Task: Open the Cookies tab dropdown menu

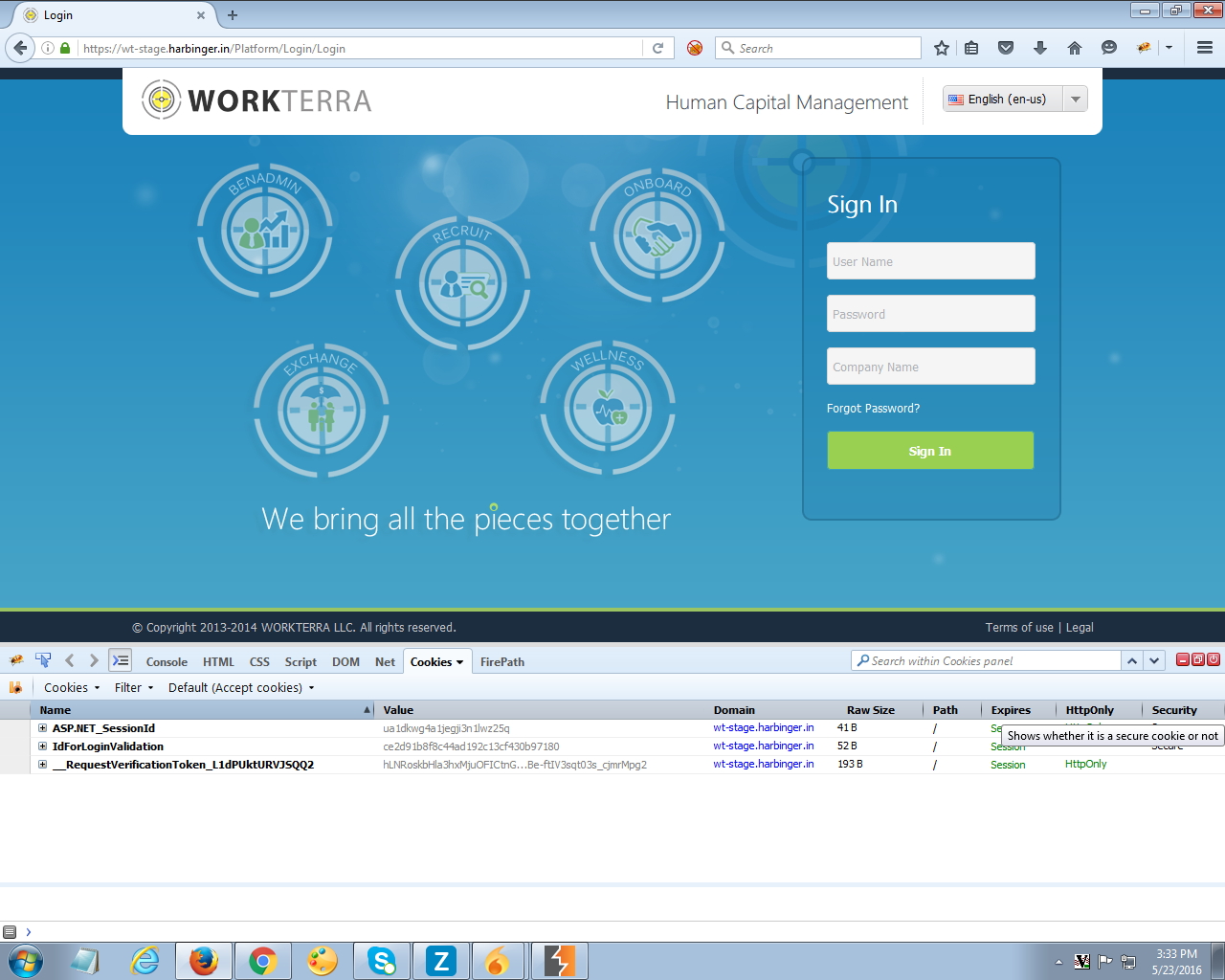Action: pyautogui.click(x=459, y=662)
